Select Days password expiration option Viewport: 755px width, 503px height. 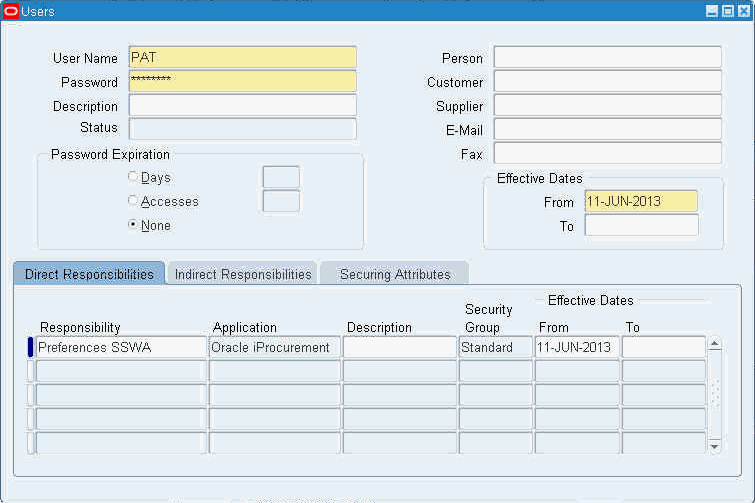tap(133, 177)
